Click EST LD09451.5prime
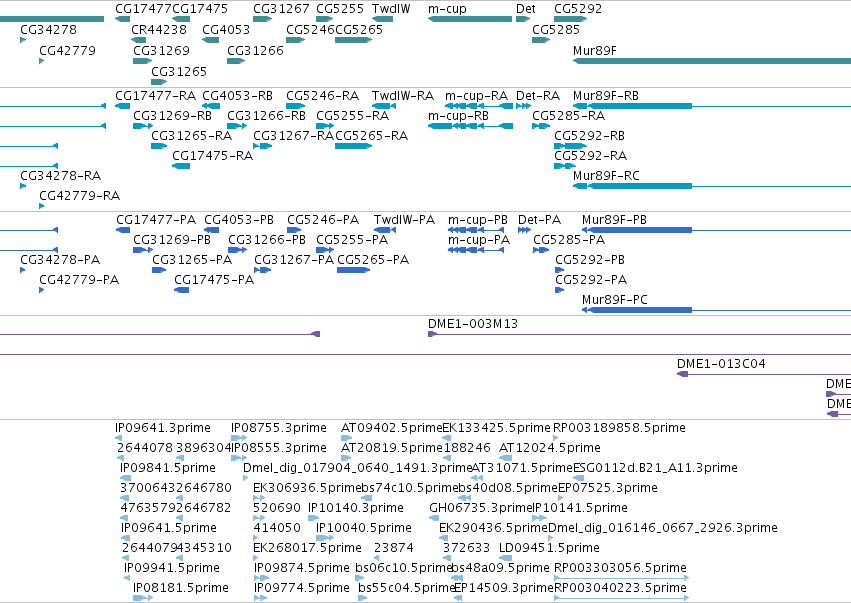 (x=549, y=548)
